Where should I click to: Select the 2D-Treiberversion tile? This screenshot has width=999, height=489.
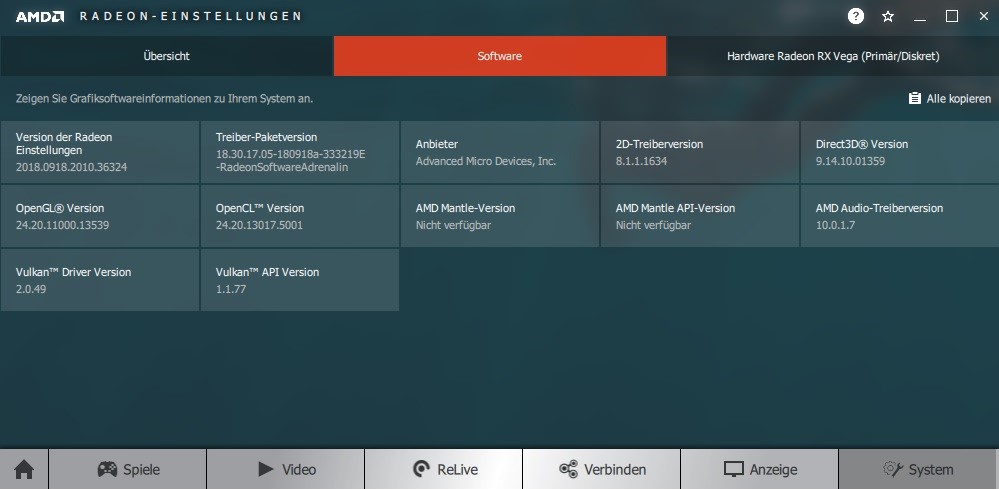(x=700, y=152)
